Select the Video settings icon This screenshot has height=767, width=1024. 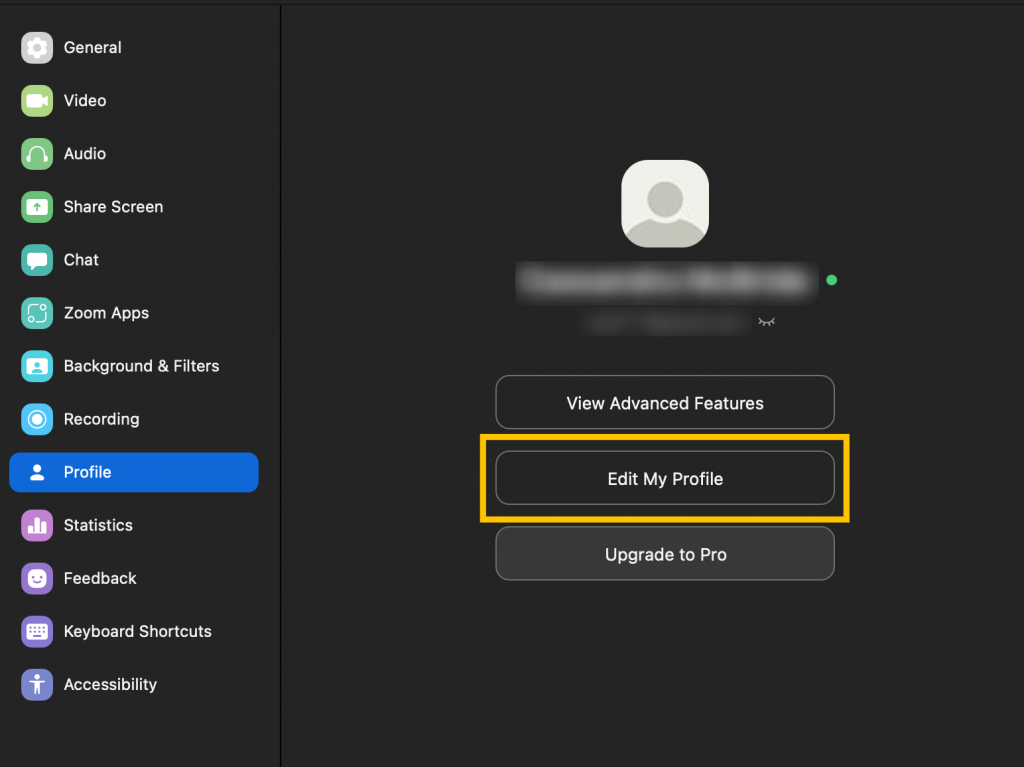coord(36,100)
